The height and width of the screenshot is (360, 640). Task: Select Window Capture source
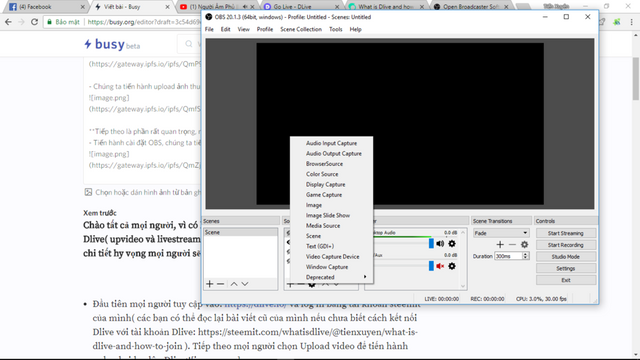331,267
